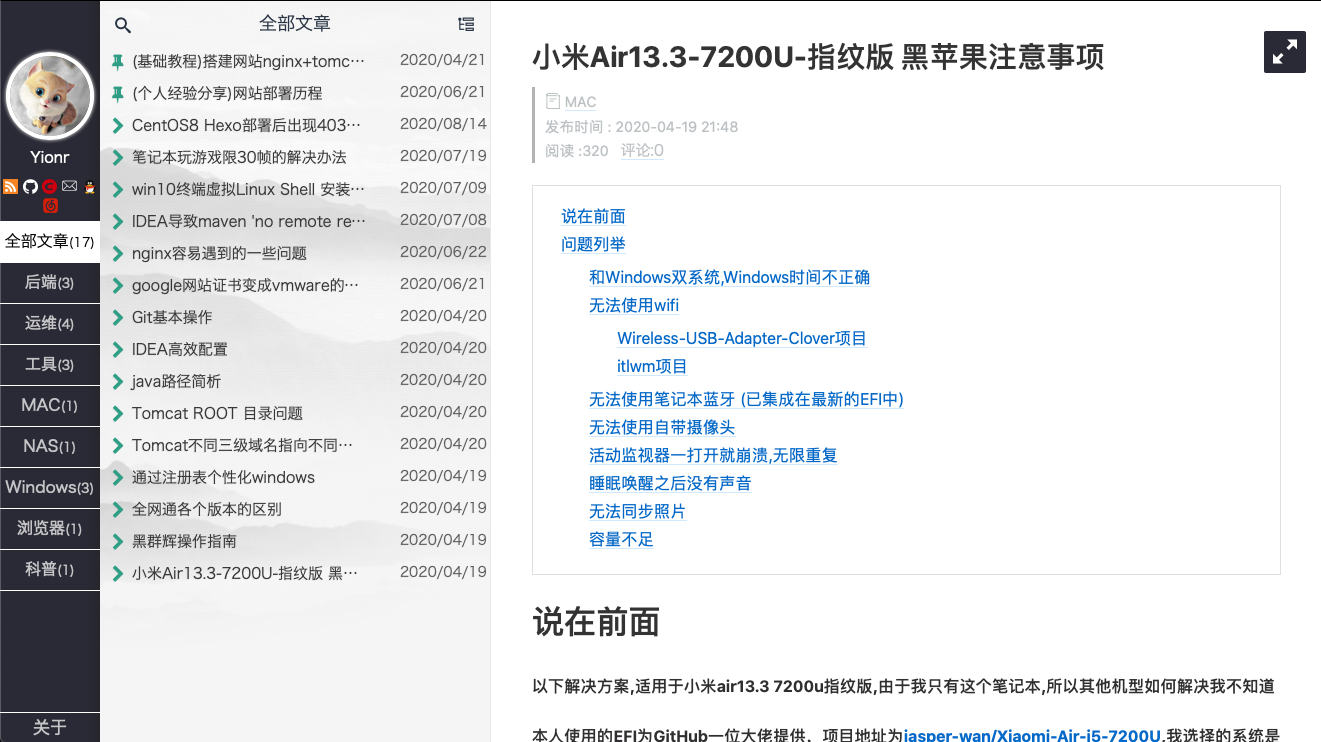Click the fullscreen expand arrows icon
This screenshot has width=1321, height=742.
(1285, 52)
